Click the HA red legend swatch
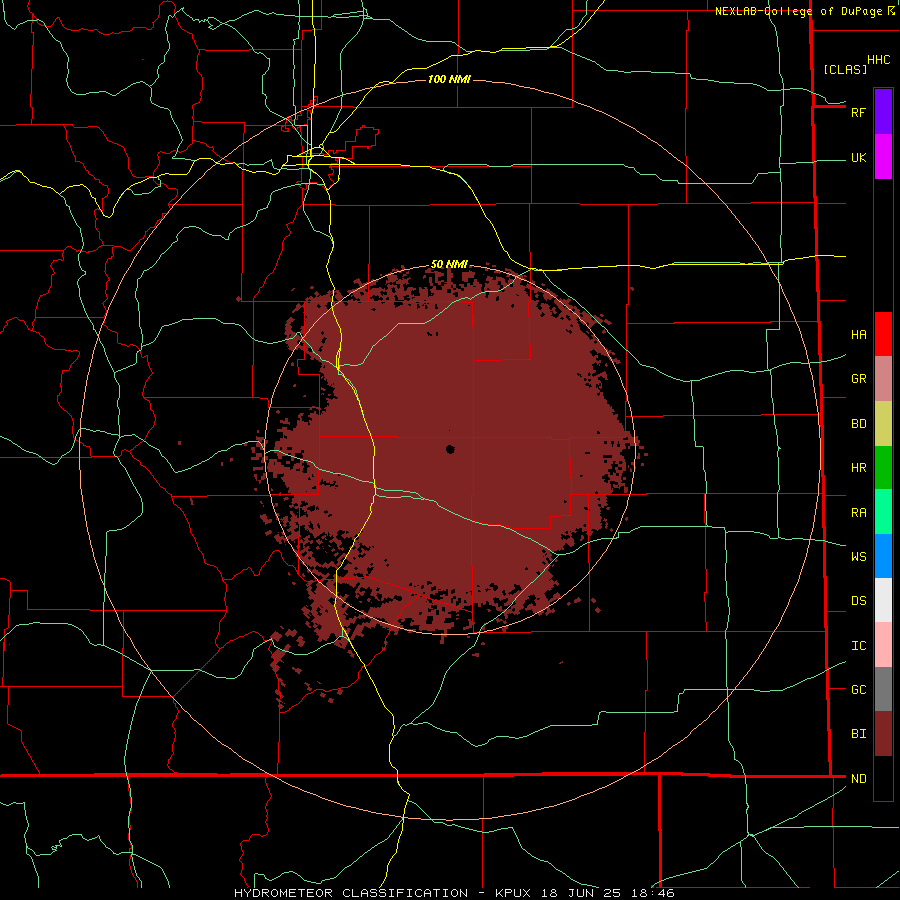The width and height of the screenshot is (900, 900). pyautogui.click(x=883, y=334)
